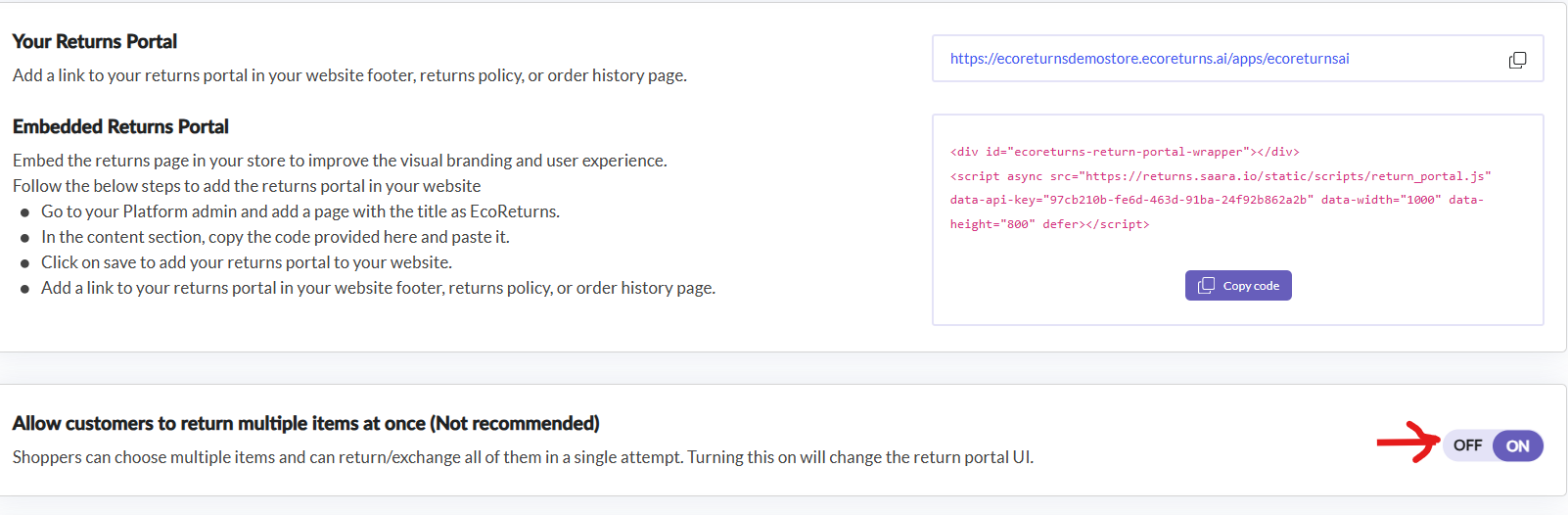Screen dimensions: 1568x515
Task: Click the script src line in the embed code
Action: pos(1220,176)
